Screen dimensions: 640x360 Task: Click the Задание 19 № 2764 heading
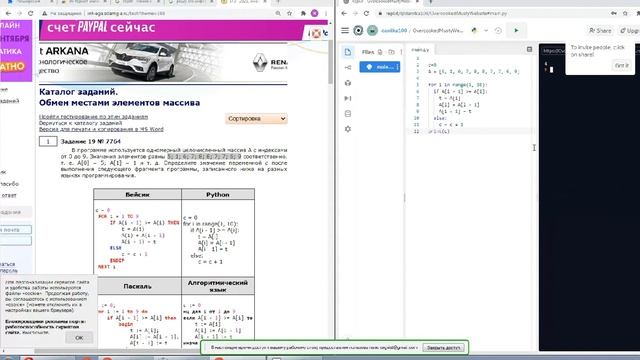(91, 142)
